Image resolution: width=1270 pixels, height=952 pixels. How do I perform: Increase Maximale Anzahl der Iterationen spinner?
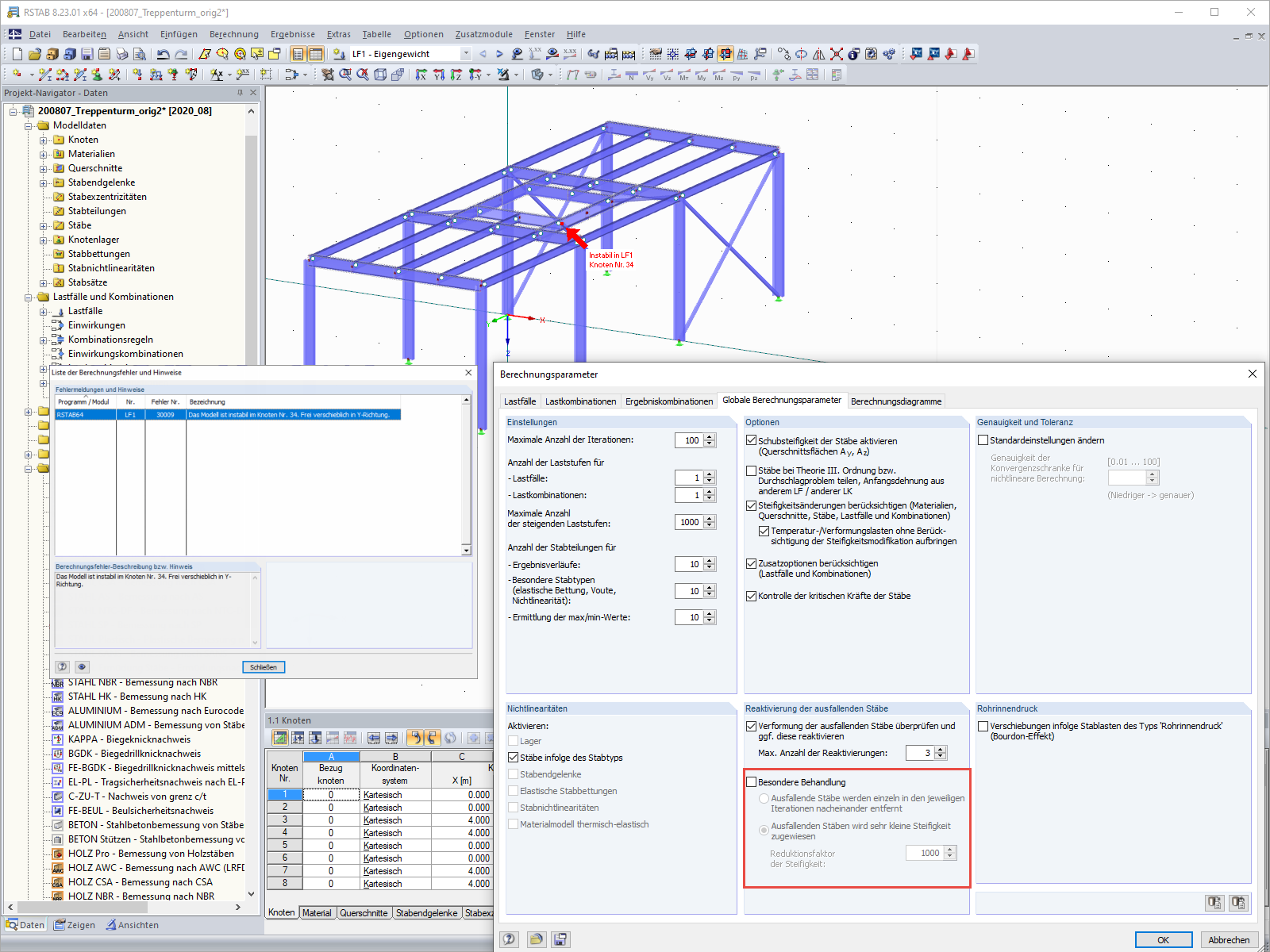tap(710, 437)
